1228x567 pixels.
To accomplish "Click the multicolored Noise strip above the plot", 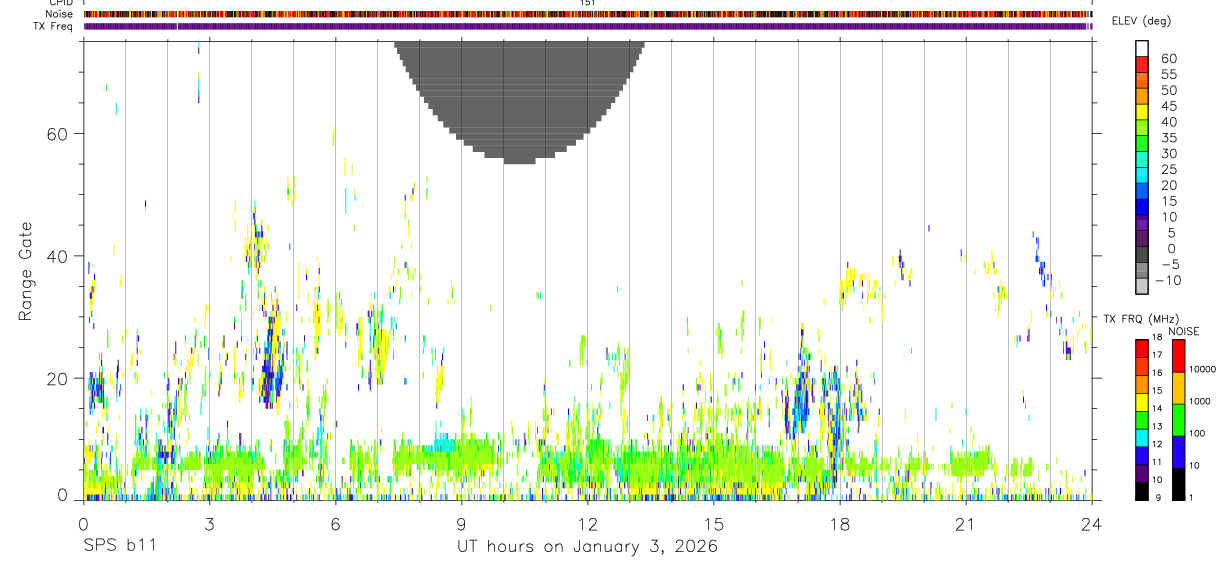I will tap(587, 14).
